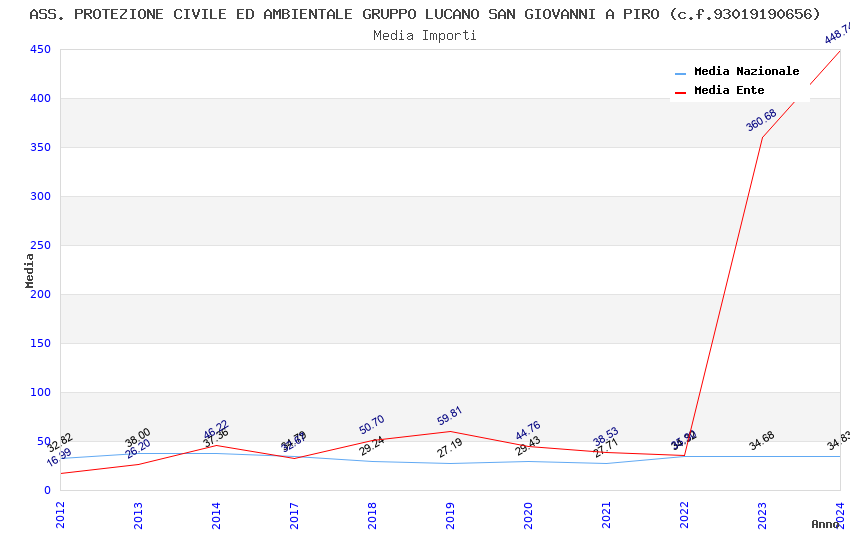
Task: Click the 'Media Importi' subtitle
Action: coord(425,35)
